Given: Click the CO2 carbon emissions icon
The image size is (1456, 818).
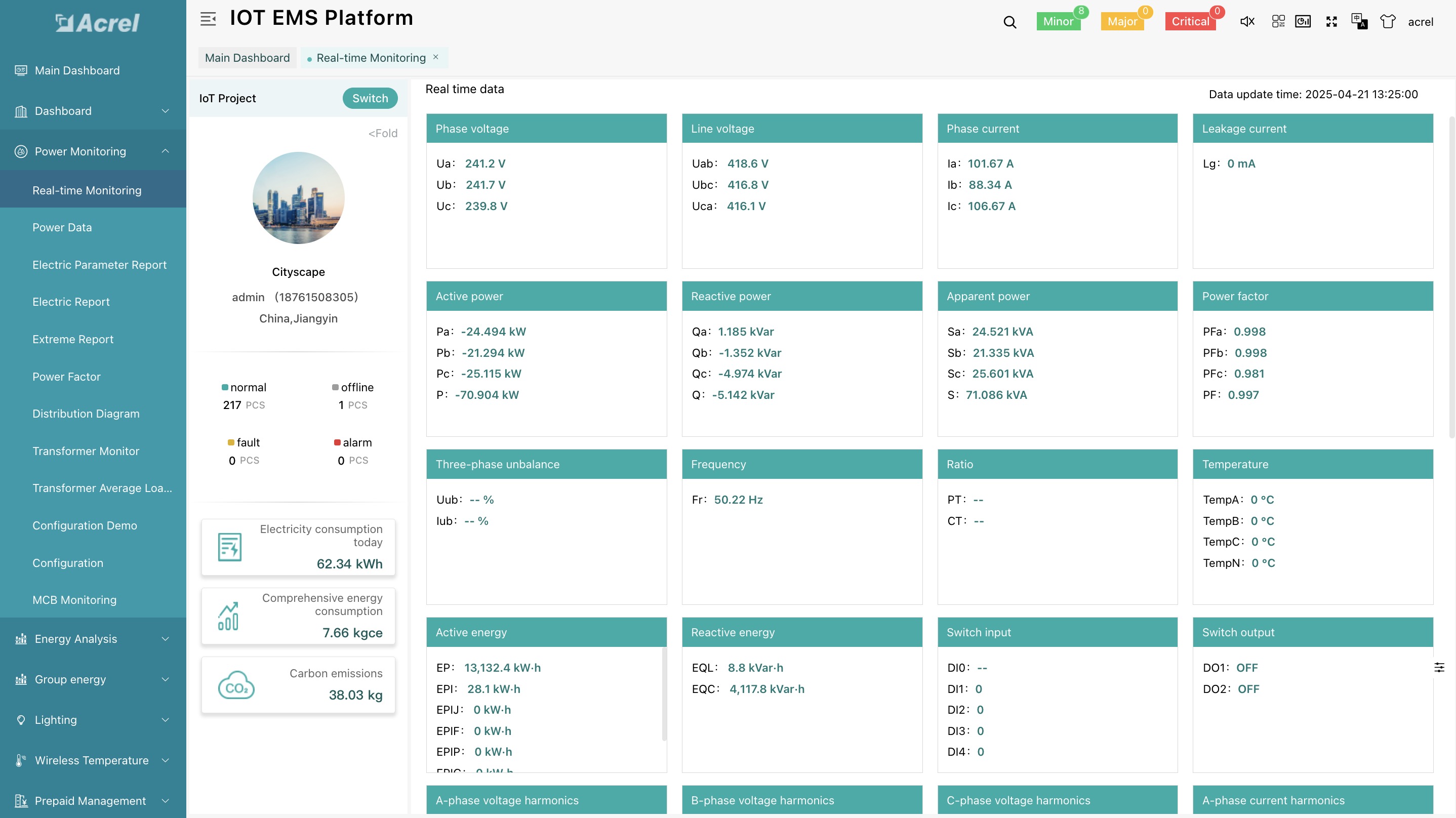Looking at the screenshot, I should [236, 685].
